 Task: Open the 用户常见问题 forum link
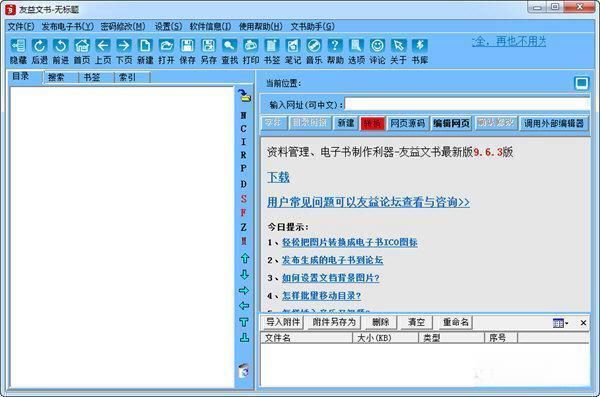pyautogui.click(x=368, y=202)
